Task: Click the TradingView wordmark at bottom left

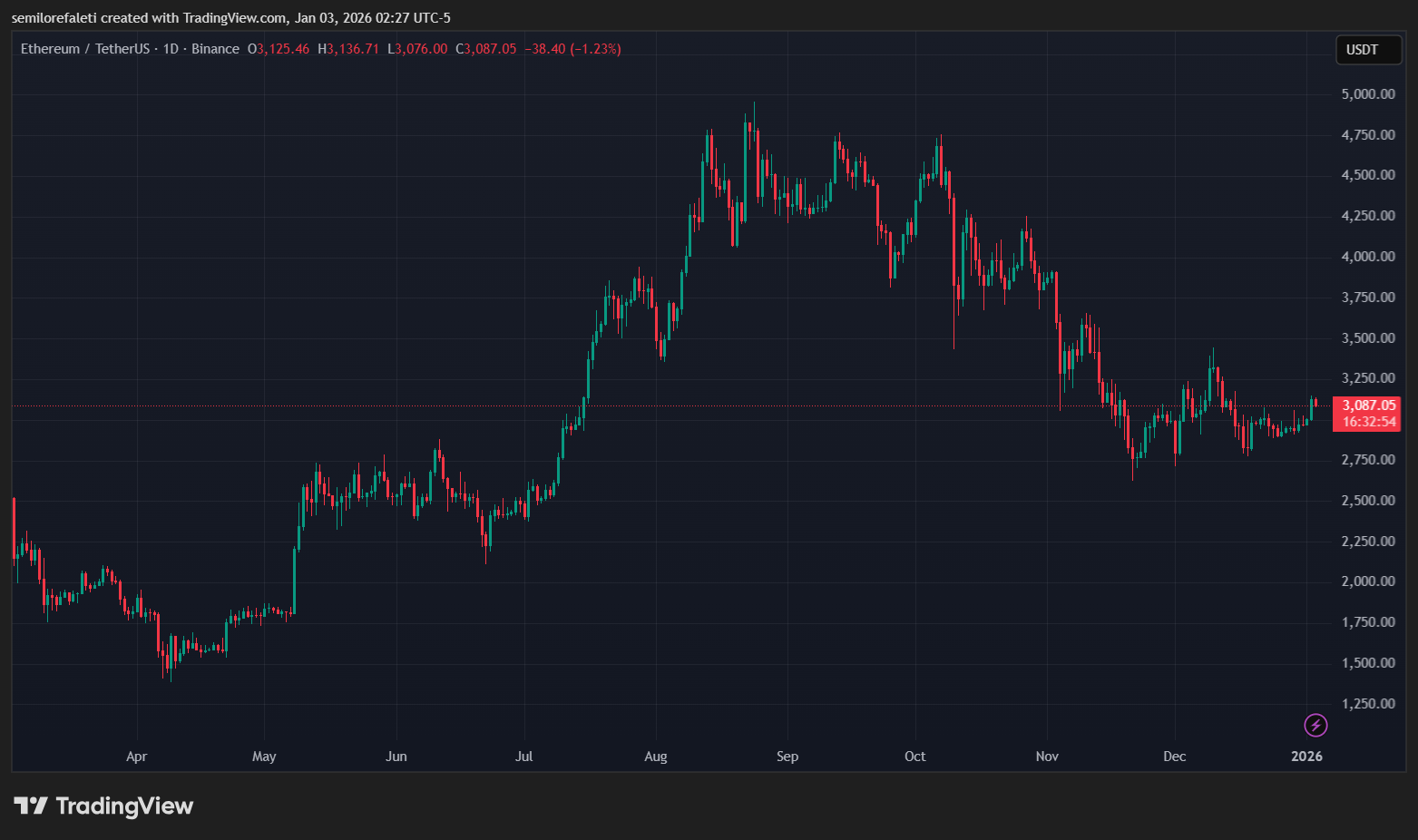Action: tap(125, 806)
